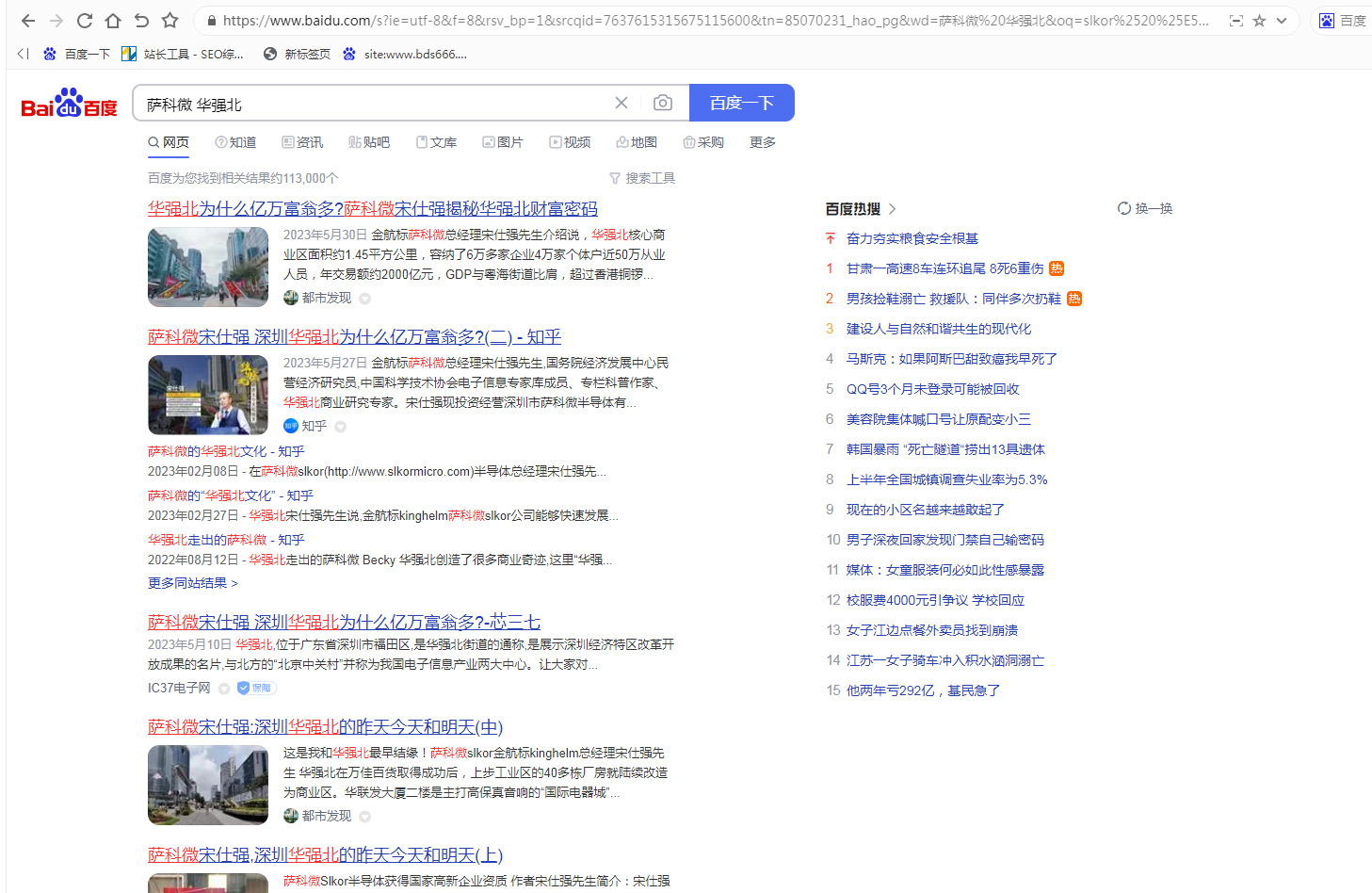Switch to the 视频 tab
The image size is (1372, 893).
pyautogui.click(x=570, y=142)
